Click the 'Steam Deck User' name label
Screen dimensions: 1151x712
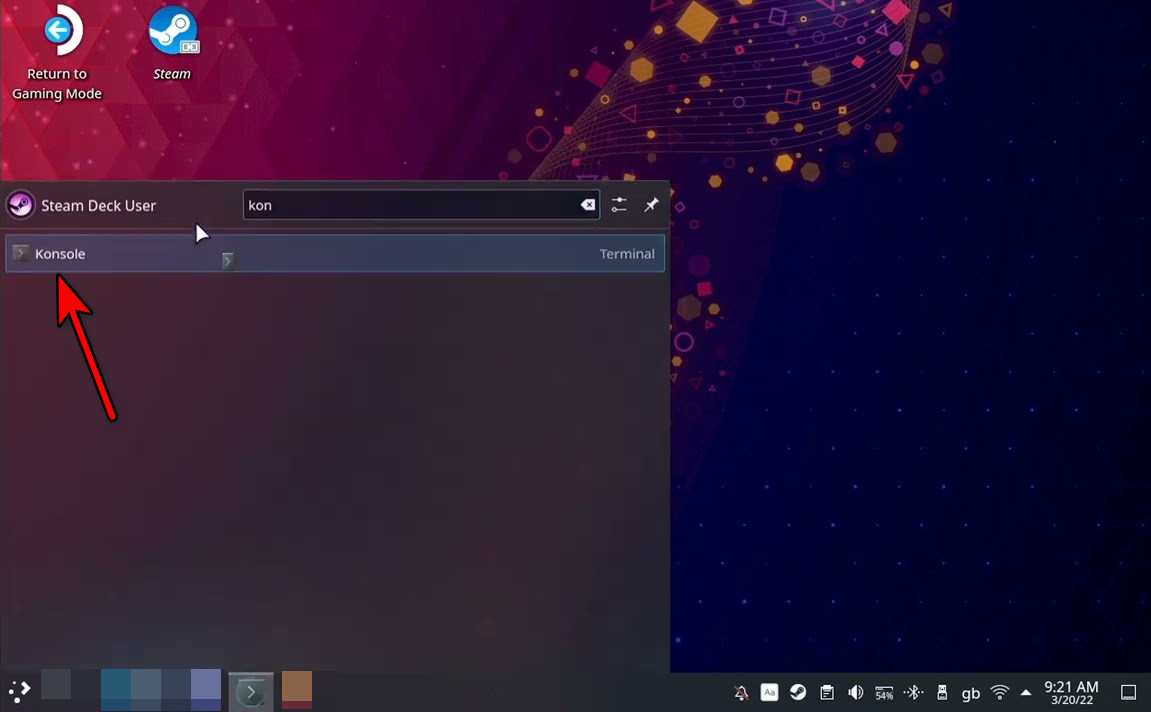98,206
